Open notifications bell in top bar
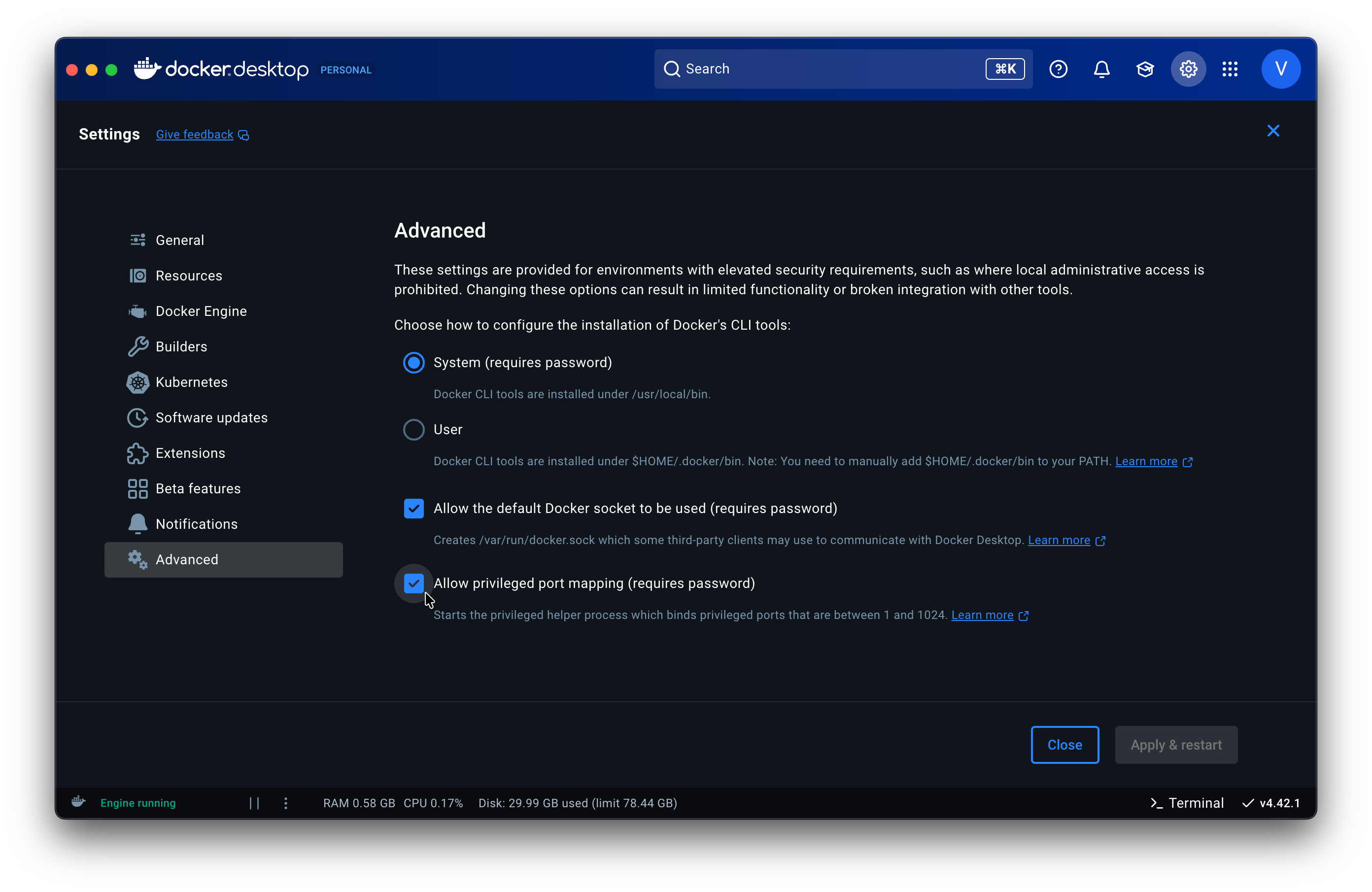Viewport: 1372px width, 892px height. tap(1101, 69)
